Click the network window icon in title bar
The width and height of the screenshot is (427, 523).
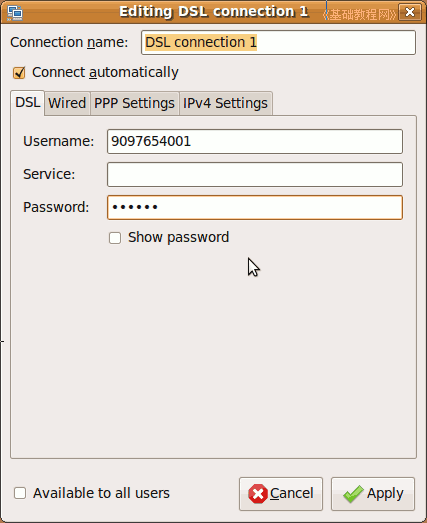[15, 12]
